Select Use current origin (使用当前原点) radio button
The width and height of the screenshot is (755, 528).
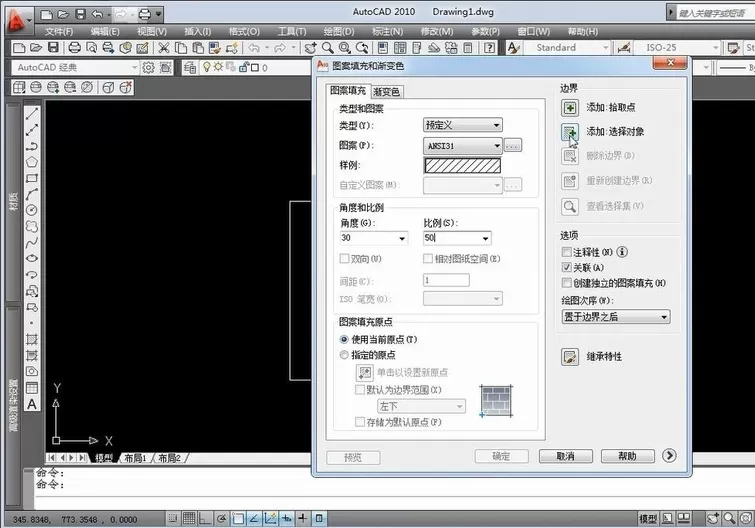[x=344, y=339]
